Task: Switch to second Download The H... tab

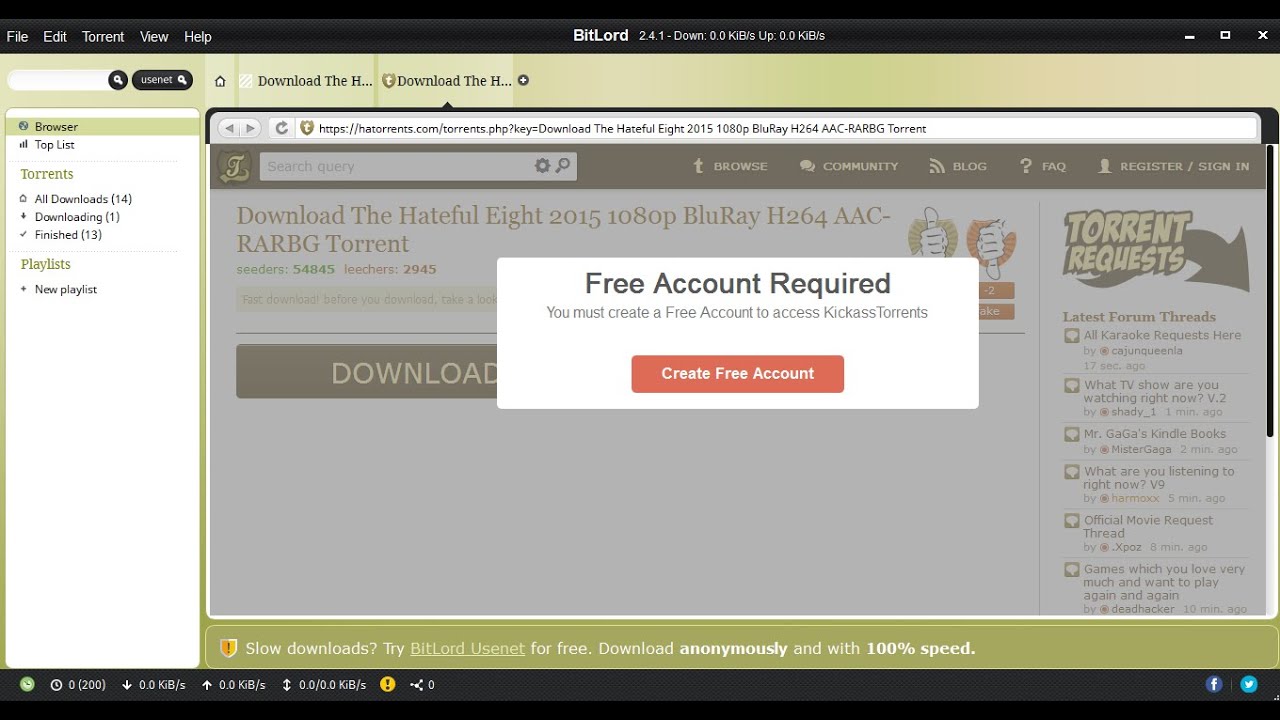Action: 447,81
